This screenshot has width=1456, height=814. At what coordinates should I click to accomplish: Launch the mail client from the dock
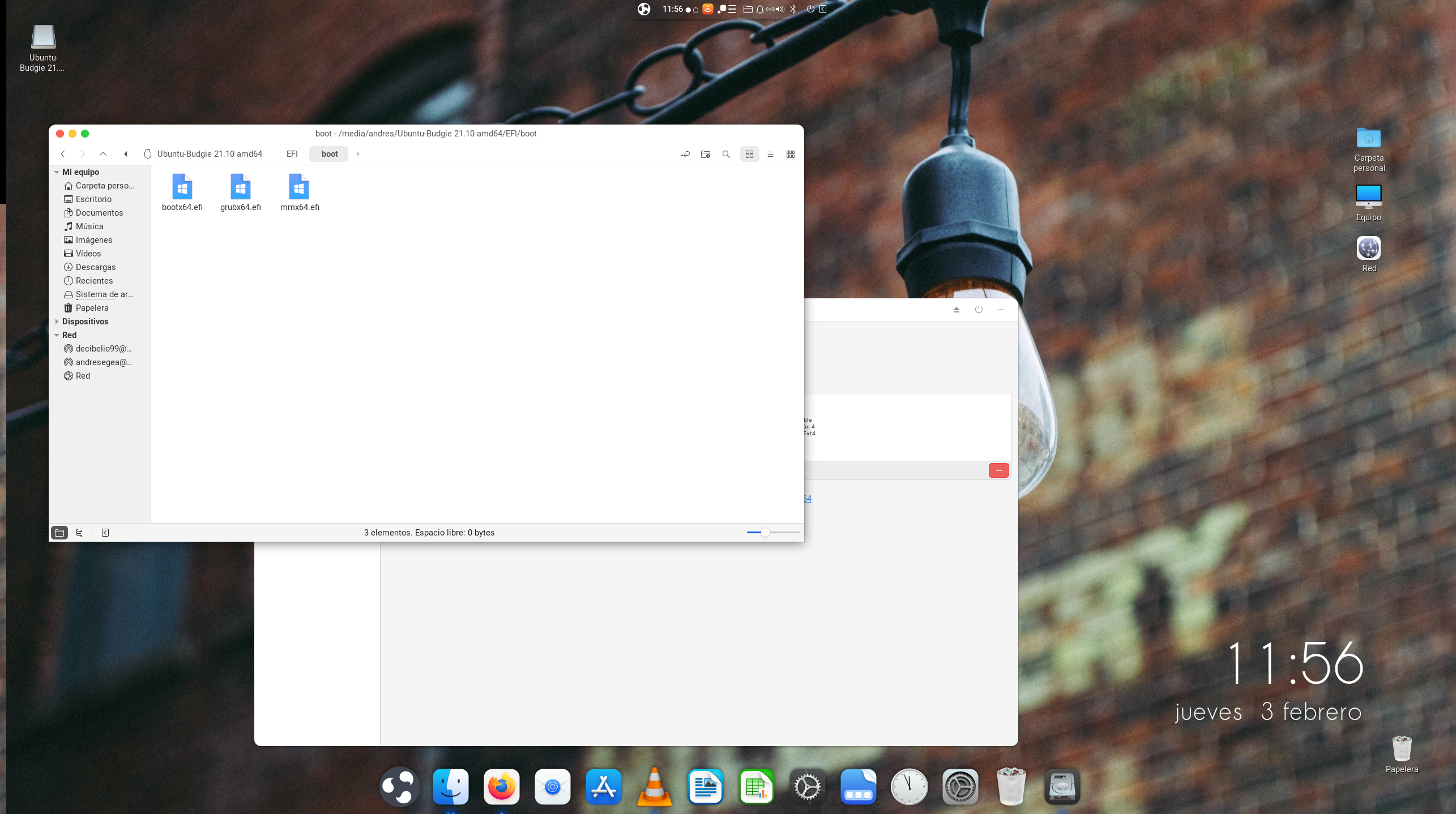(x=553, y=787)
